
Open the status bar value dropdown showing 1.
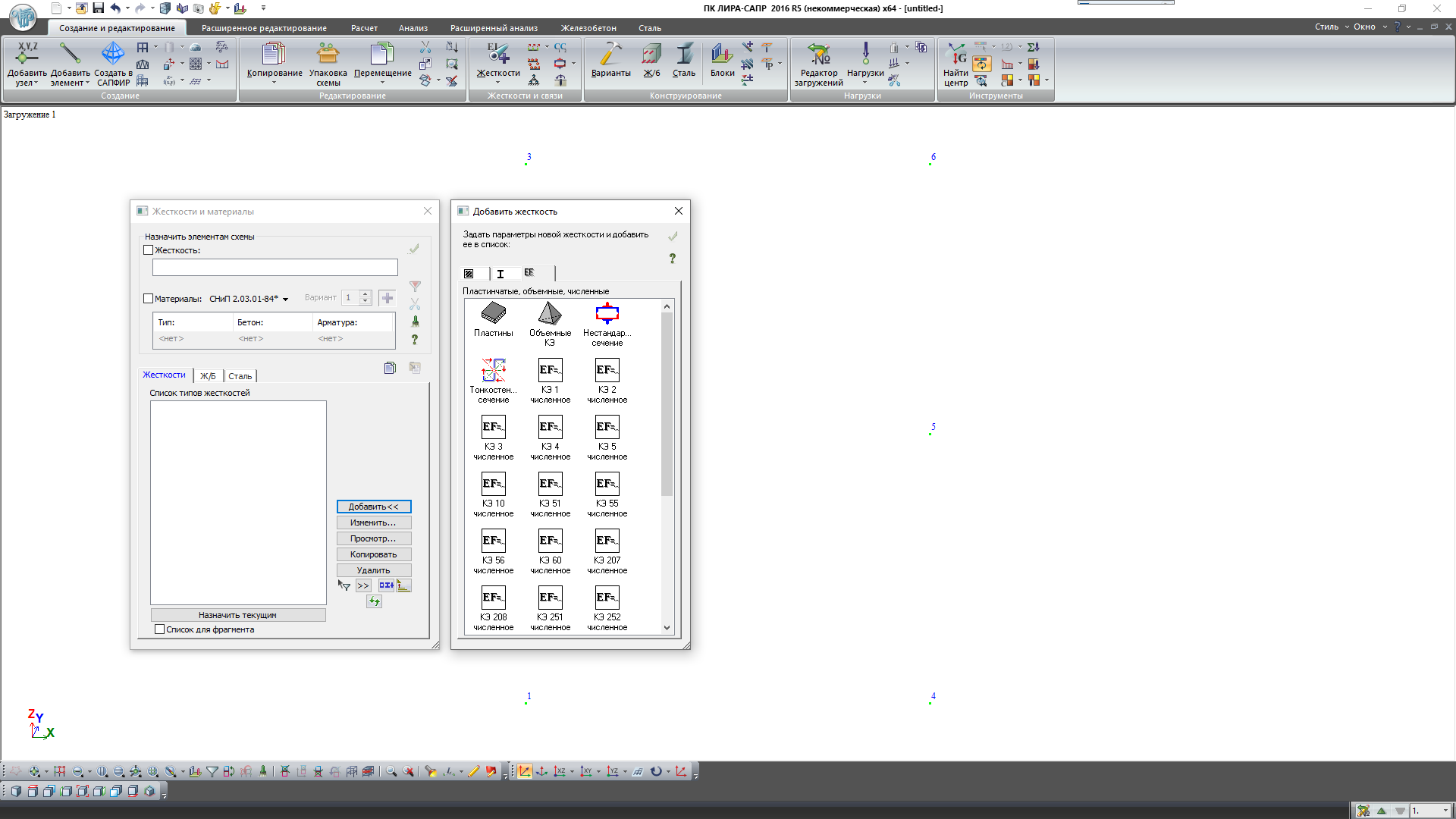coord(1445,811)
